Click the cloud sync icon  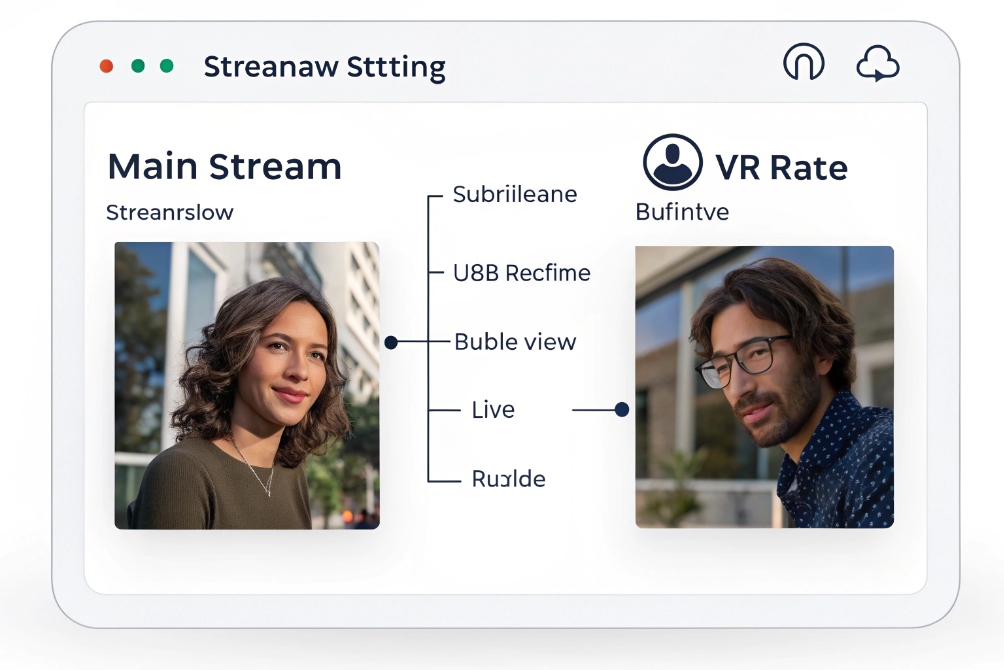(878, 63)
